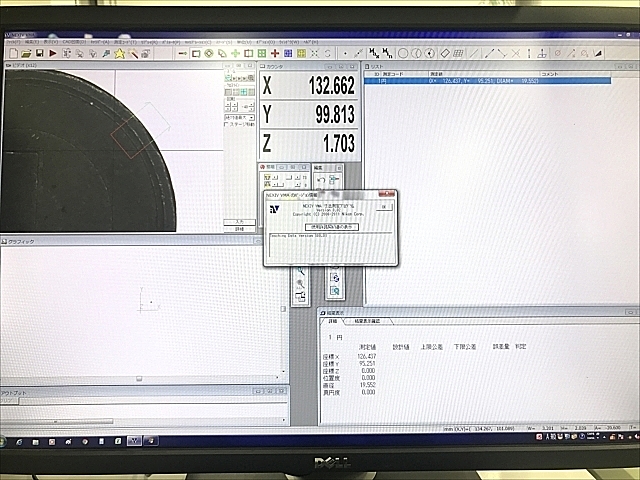Click the undo arrow in edit panel
This screenshot has width=640, height=480.
point(321,180)
